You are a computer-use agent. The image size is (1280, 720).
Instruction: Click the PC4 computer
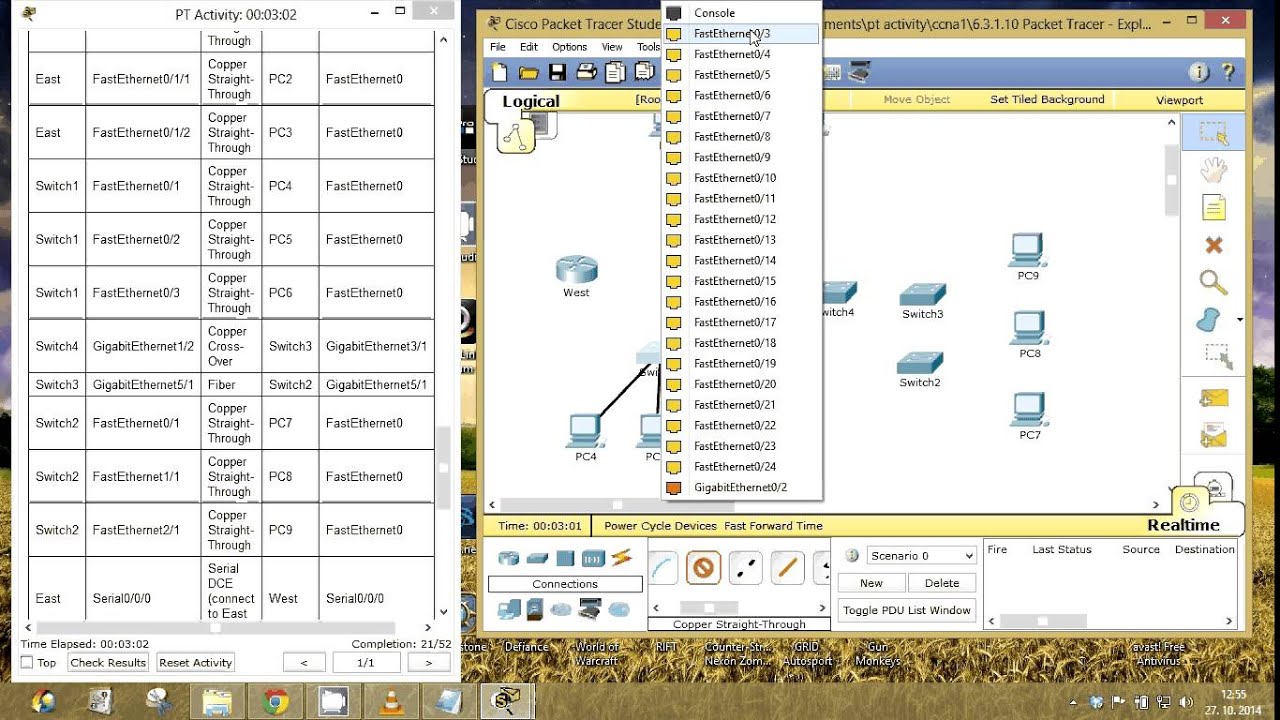tap(584, 432)
